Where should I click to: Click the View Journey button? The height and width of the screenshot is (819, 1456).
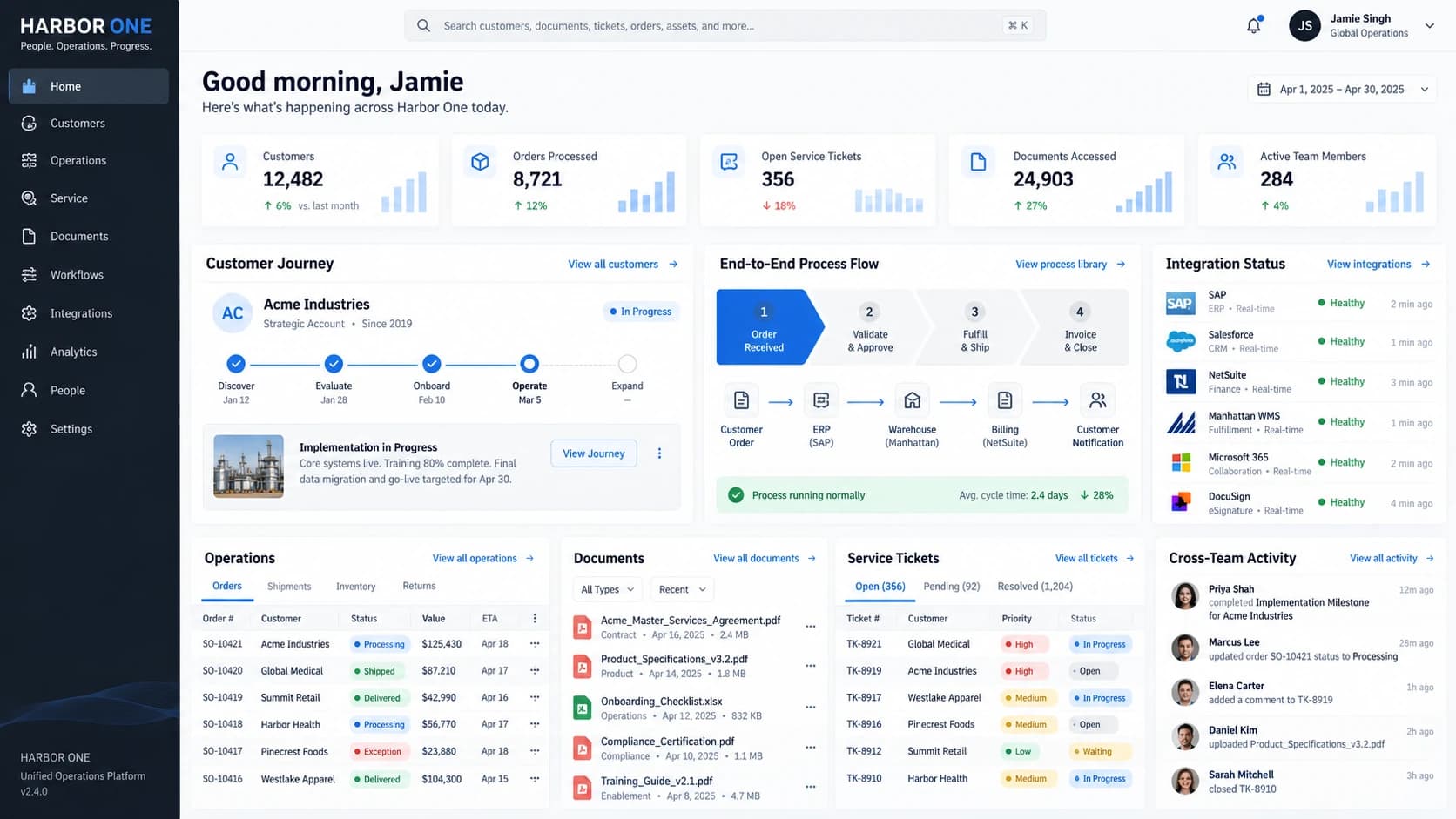coord(594,453)
